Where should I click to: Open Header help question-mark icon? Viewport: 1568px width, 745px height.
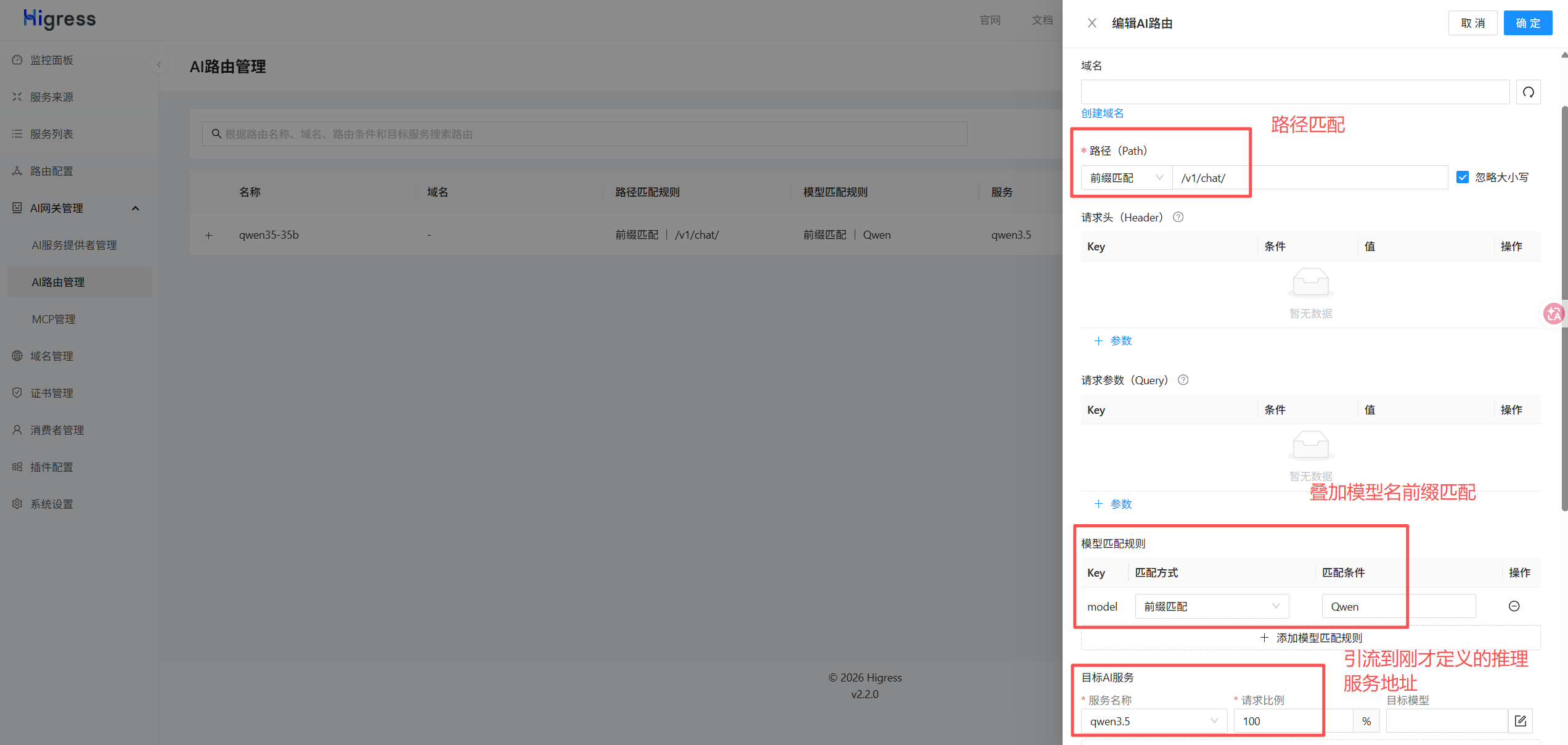(x=1178, y=217)
